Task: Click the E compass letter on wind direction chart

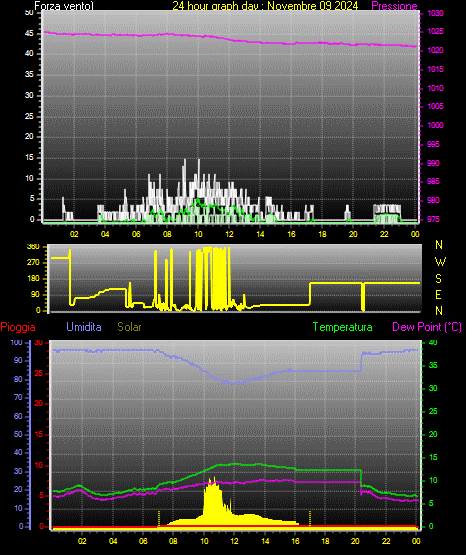Action: pyautogui.click(x=438, y=294)
